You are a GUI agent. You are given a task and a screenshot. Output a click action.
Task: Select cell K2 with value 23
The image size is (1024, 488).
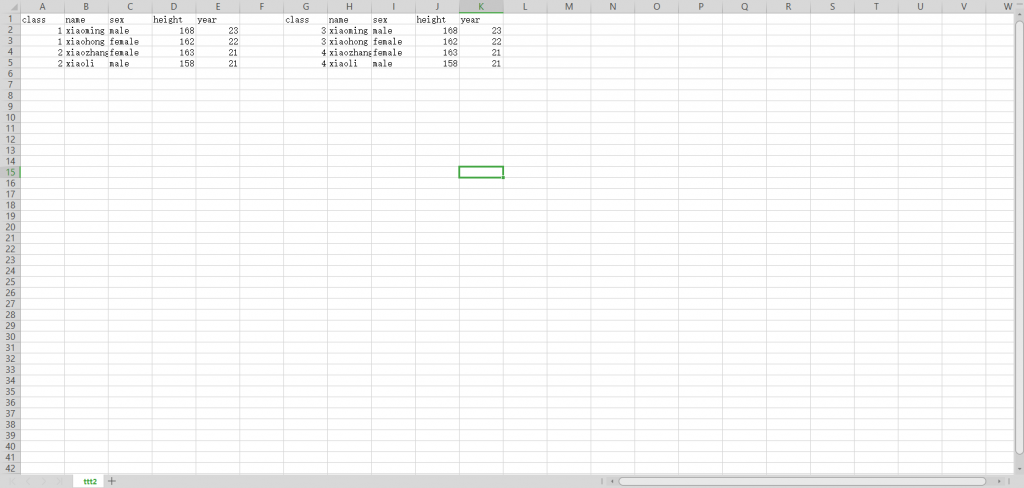pos(481,31)
